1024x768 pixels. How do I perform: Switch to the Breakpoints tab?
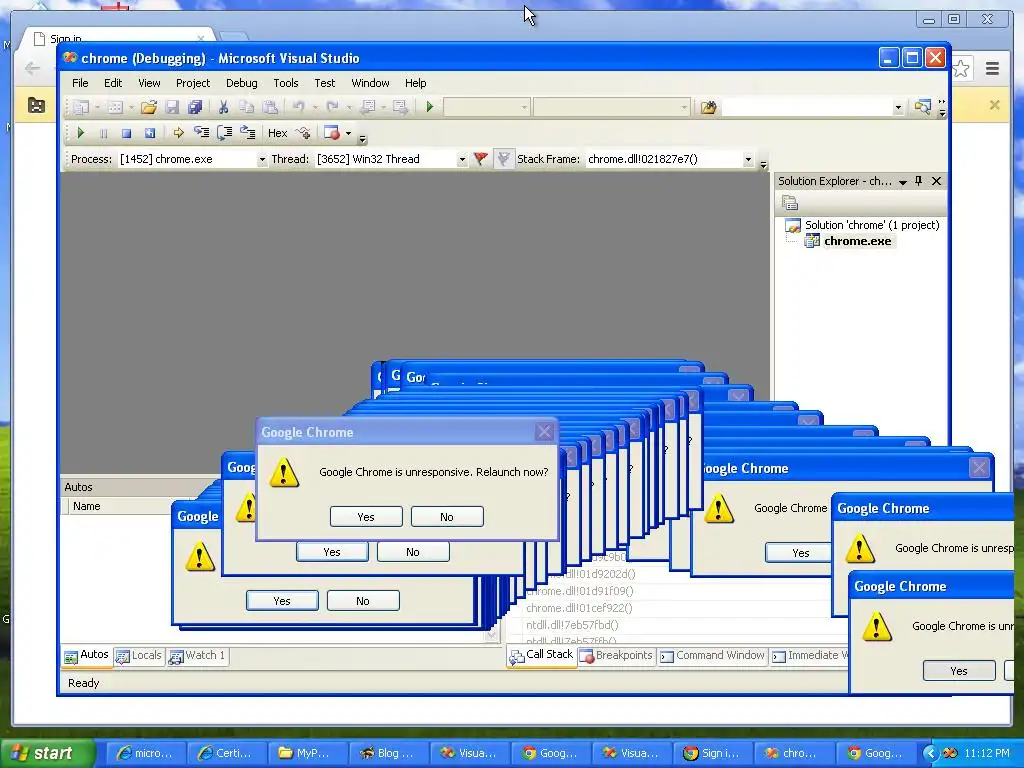[616, 656]
